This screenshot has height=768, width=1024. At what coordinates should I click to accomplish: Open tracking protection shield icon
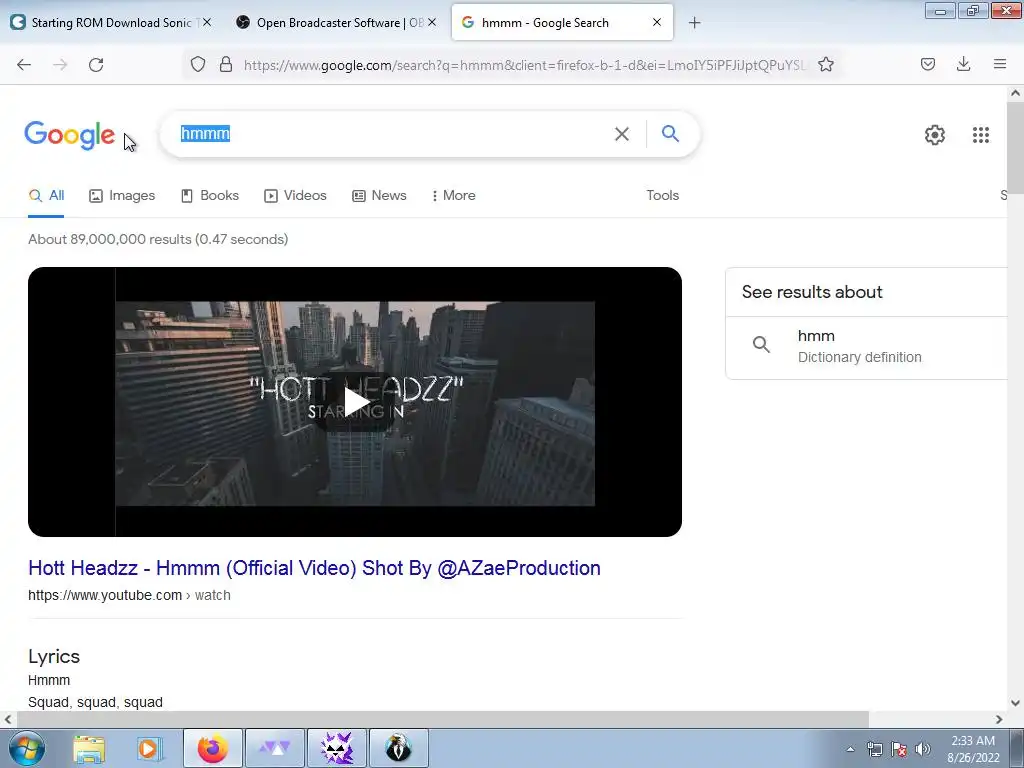tap(198, 64)
